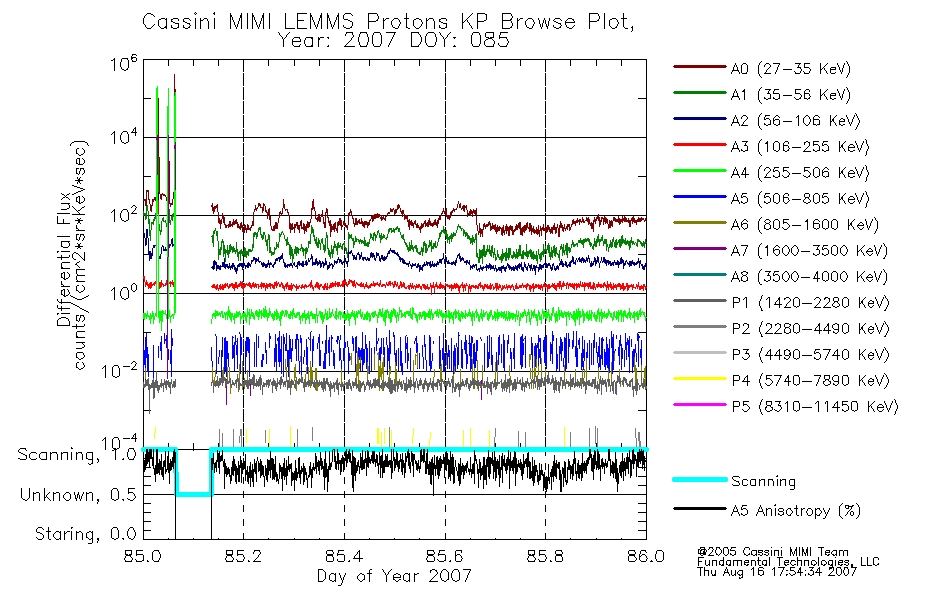Click the yellow P4 legend line

699,379
